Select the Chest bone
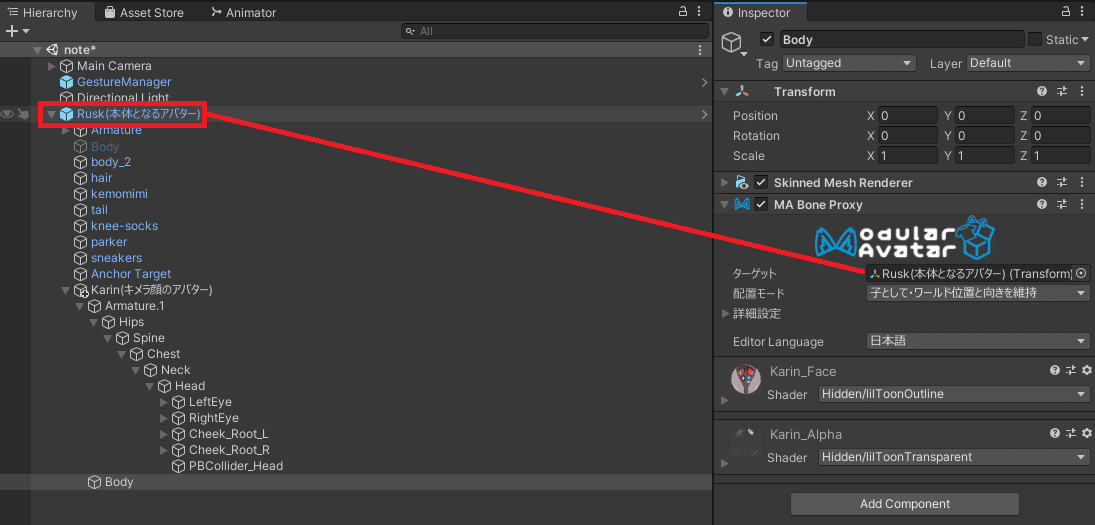 [x=163, y=354]
